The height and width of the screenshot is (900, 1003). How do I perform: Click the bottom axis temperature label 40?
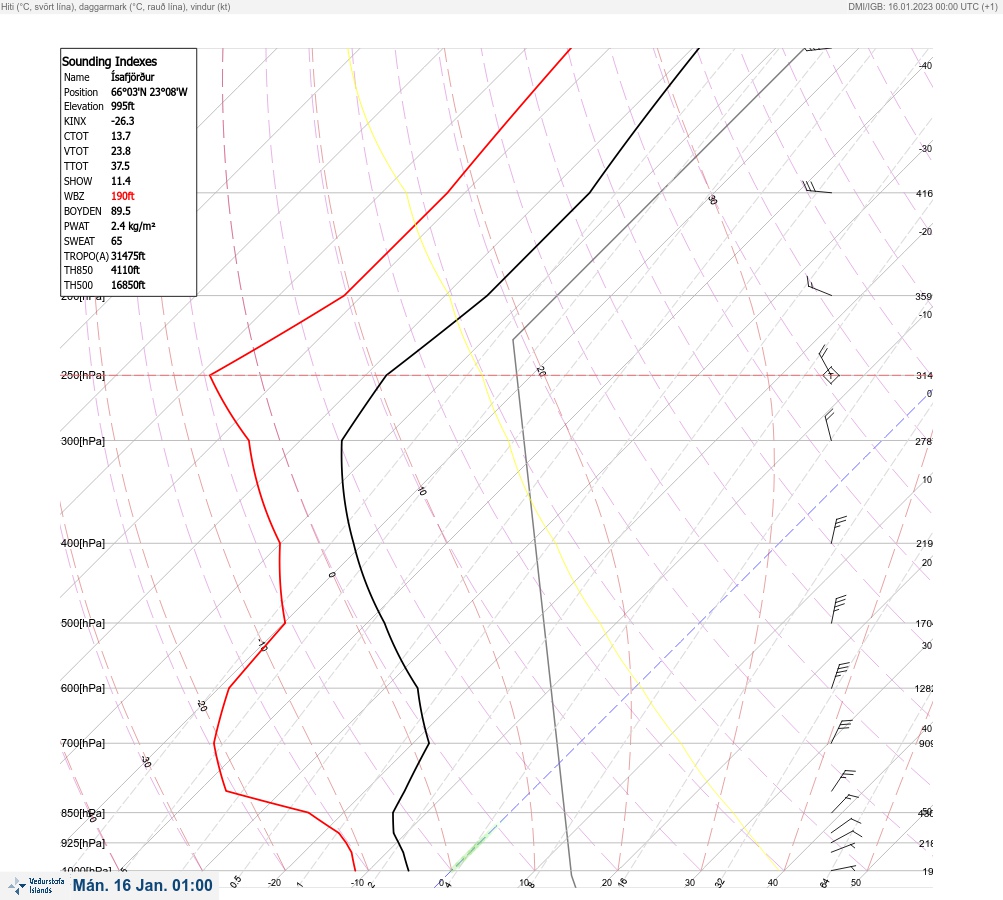click(773, 883)
